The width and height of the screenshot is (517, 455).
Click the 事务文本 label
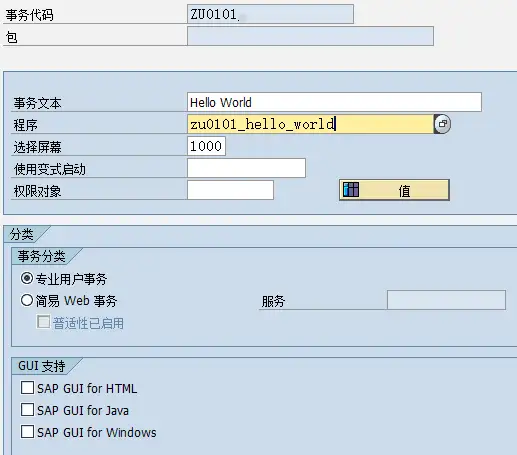[38, 103]
